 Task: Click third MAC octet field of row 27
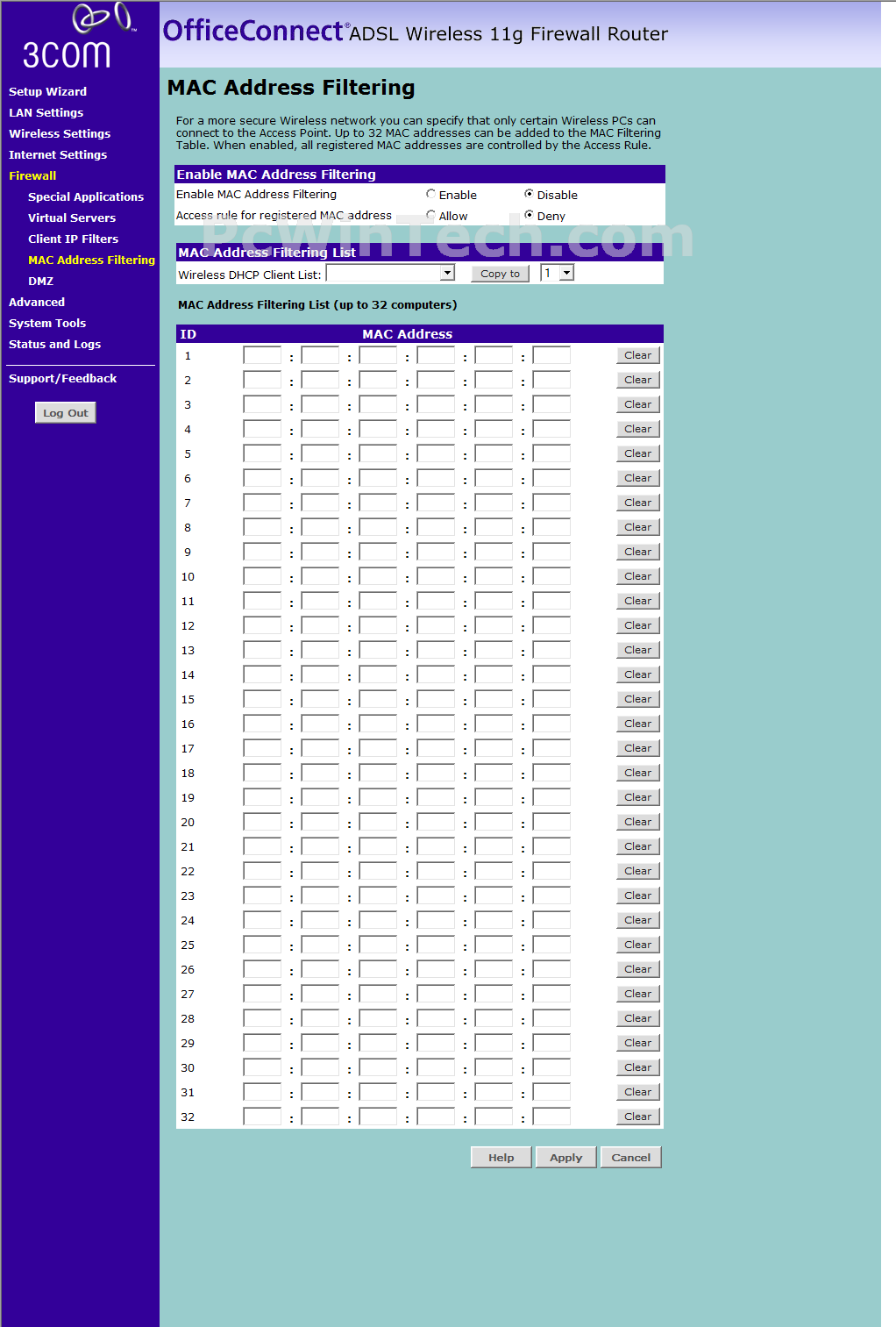[378, 994]
